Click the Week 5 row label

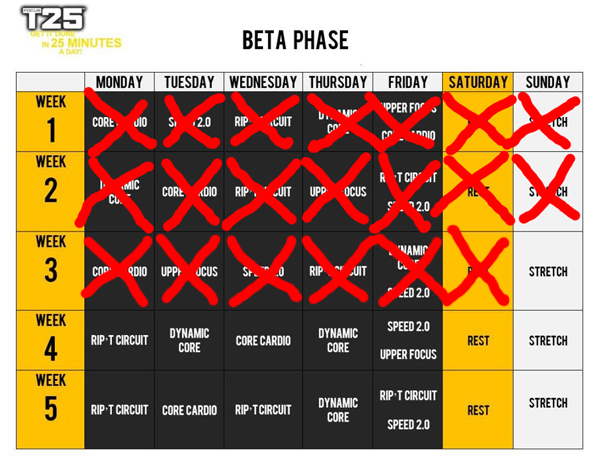click(51, 409)
